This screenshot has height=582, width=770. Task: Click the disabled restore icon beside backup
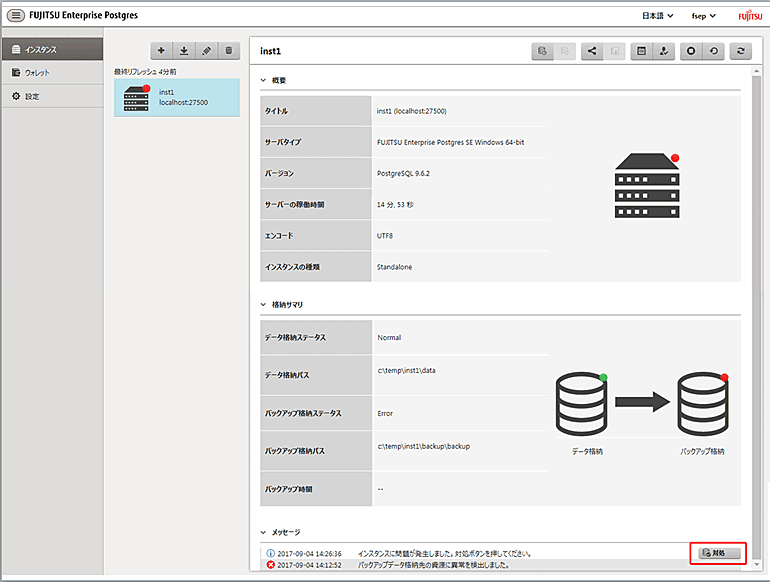[565, 51]
